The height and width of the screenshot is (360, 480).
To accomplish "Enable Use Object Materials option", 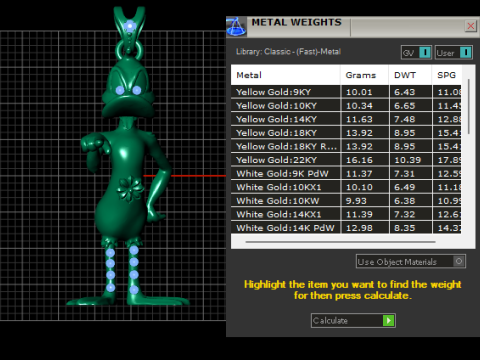I will [411, 262].
